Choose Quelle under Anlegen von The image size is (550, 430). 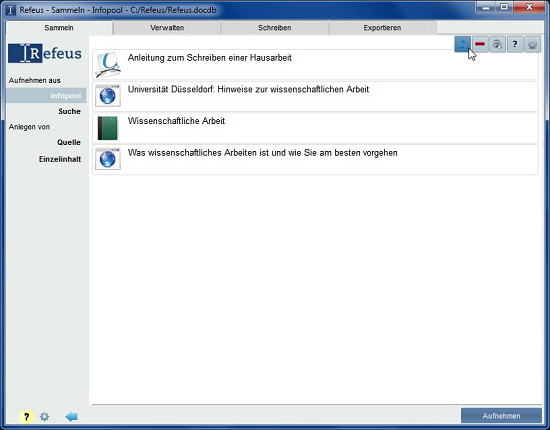tap(69, 142)
